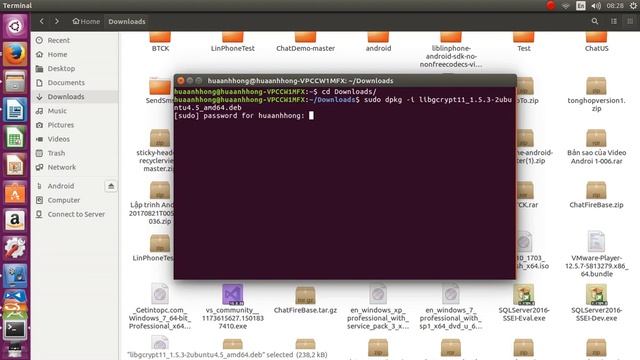This screenshot has height=360, width=640.
Task: Select the BTCK folder
Action: [x=160, y=37]
